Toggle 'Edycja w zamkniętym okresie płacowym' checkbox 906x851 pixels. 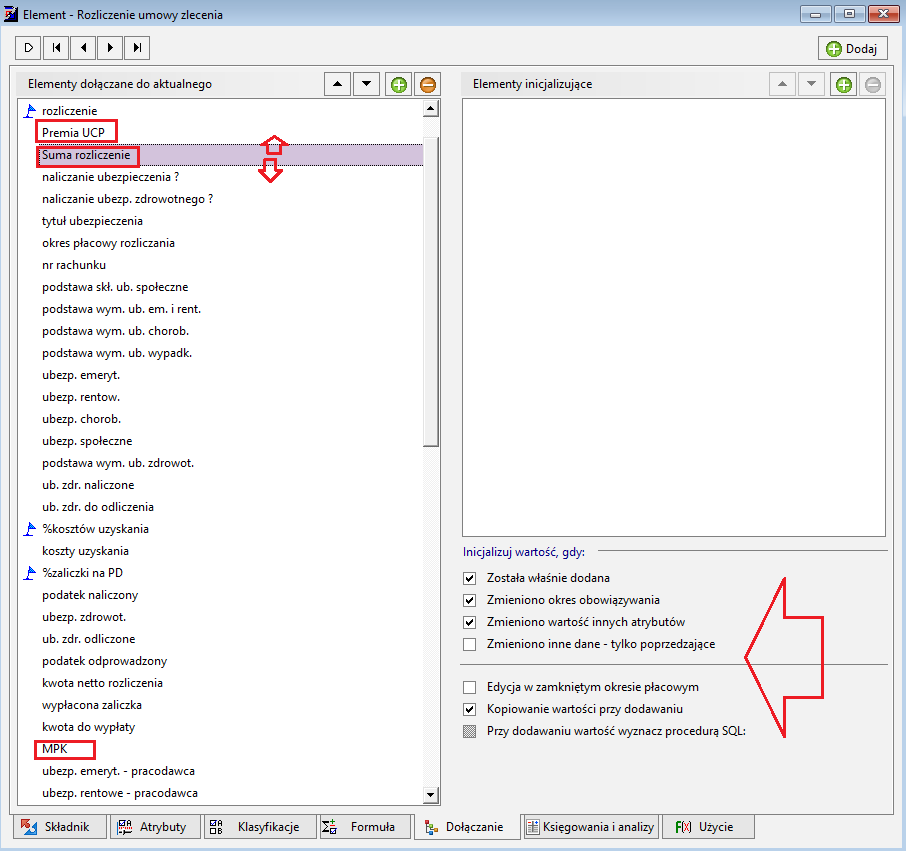pyautogui.click(x=470, y=688)
